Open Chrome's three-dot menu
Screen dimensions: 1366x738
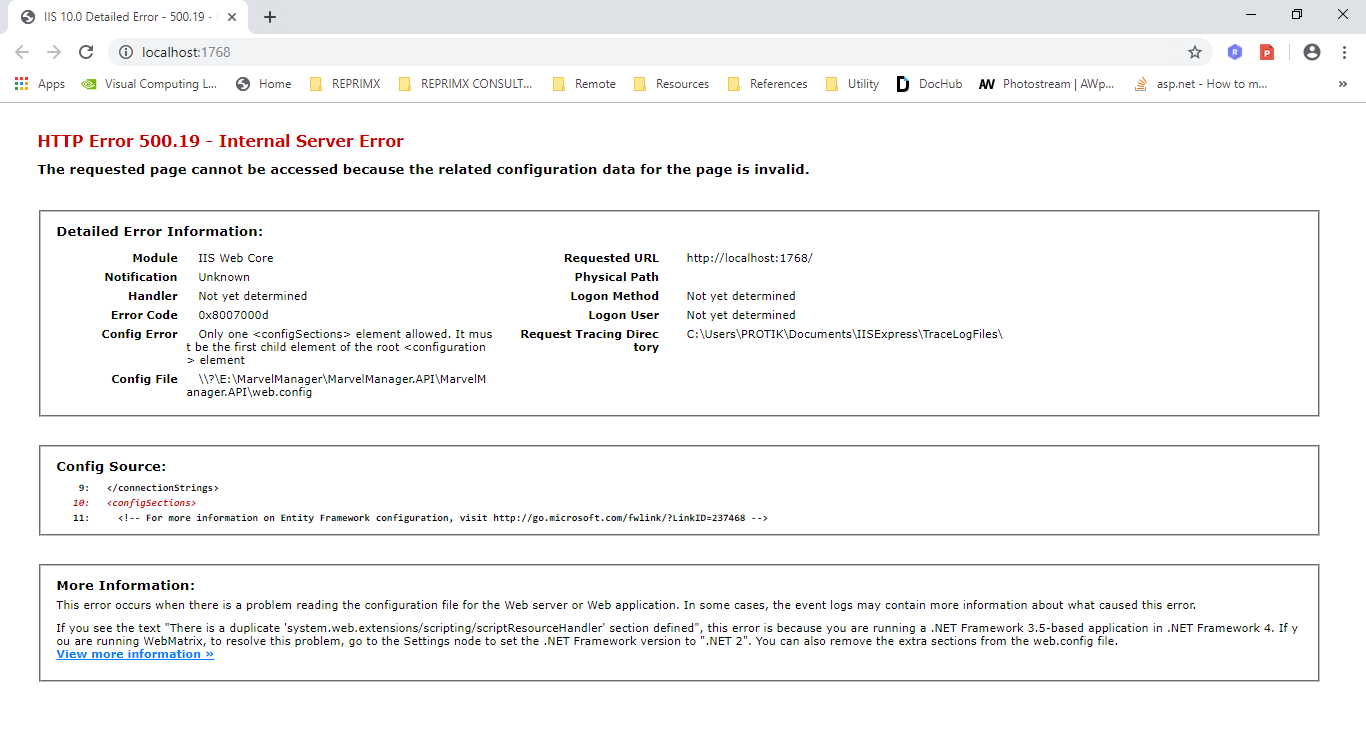click(x=1344, y=52)
